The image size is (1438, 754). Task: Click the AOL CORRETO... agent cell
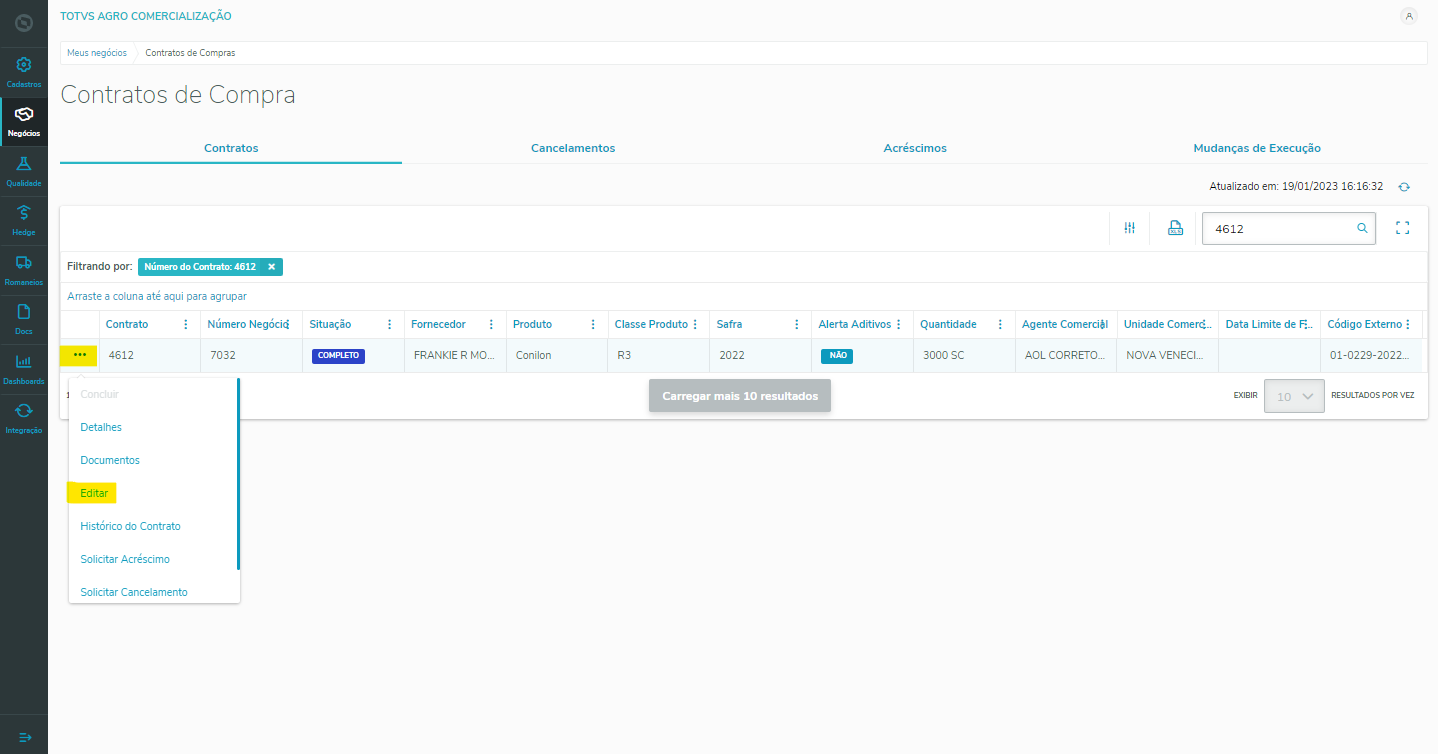click(x=1065, y=355)
